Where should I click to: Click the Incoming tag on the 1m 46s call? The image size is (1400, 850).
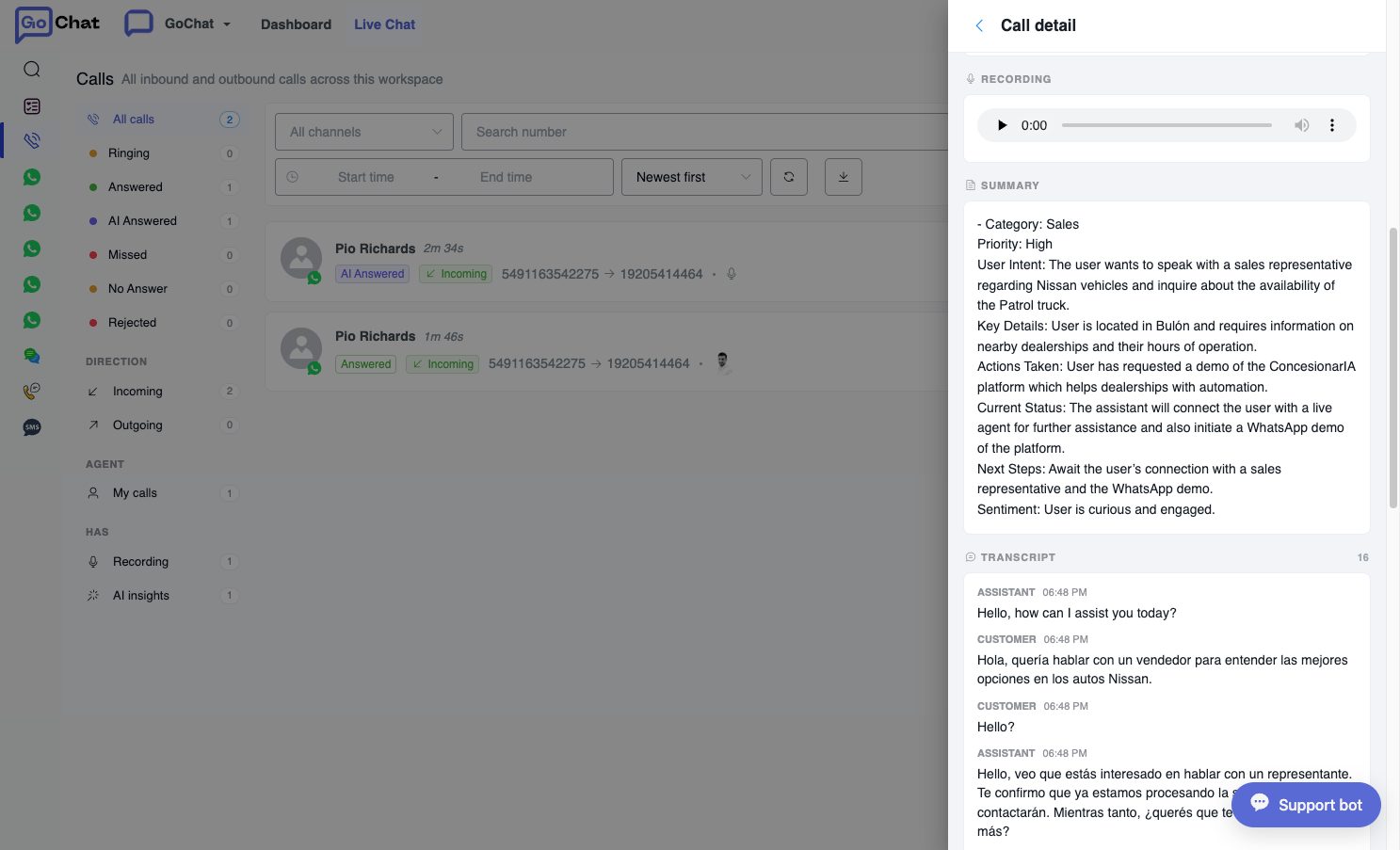tap(443, 364)
